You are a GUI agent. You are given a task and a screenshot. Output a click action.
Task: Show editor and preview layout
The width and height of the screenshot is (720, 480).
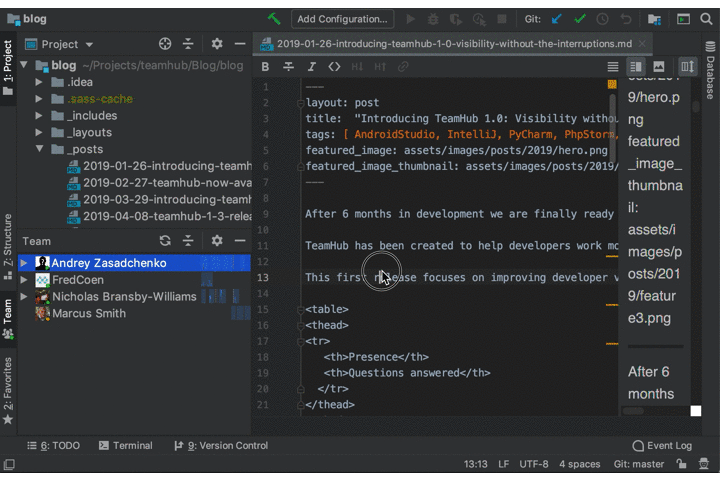coord(636,67)
